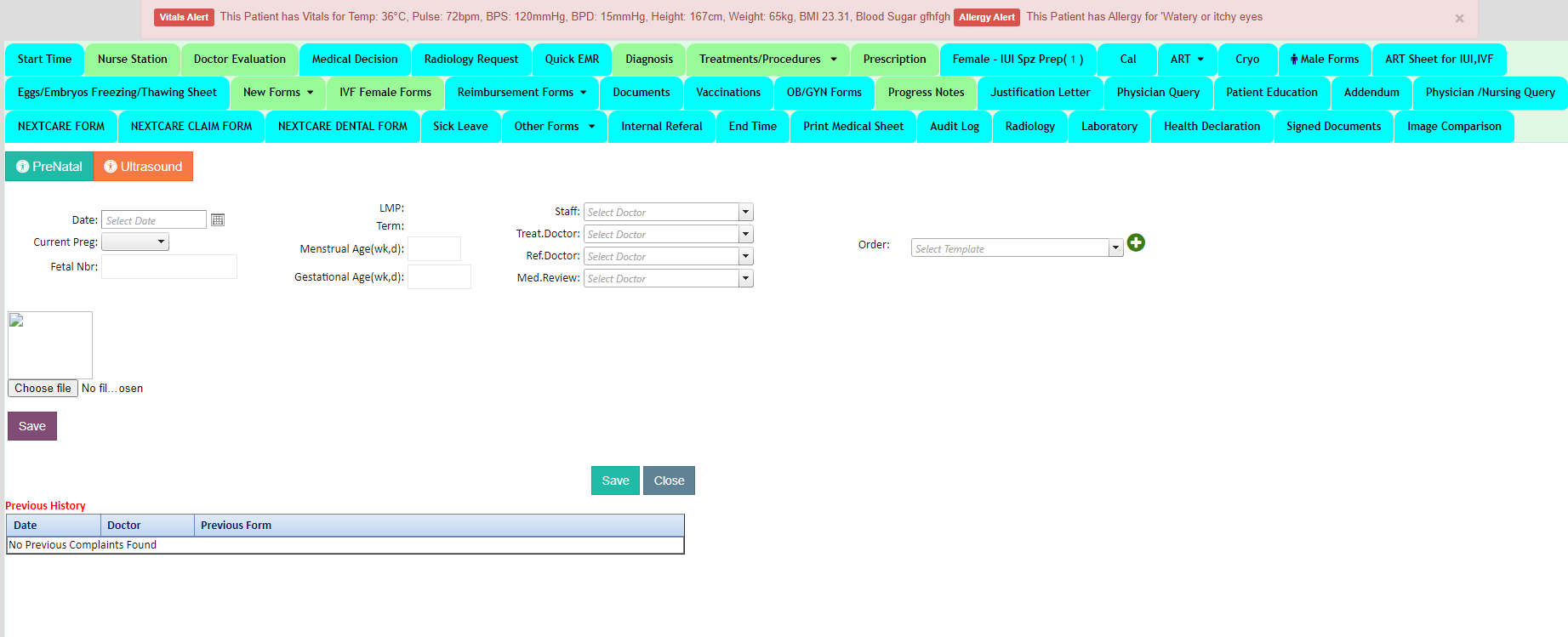The image size is (1568, 637).
Task: Open Eggs/Embryos Freezing/Thawing Sheet
Action: (x=117, y=93)
